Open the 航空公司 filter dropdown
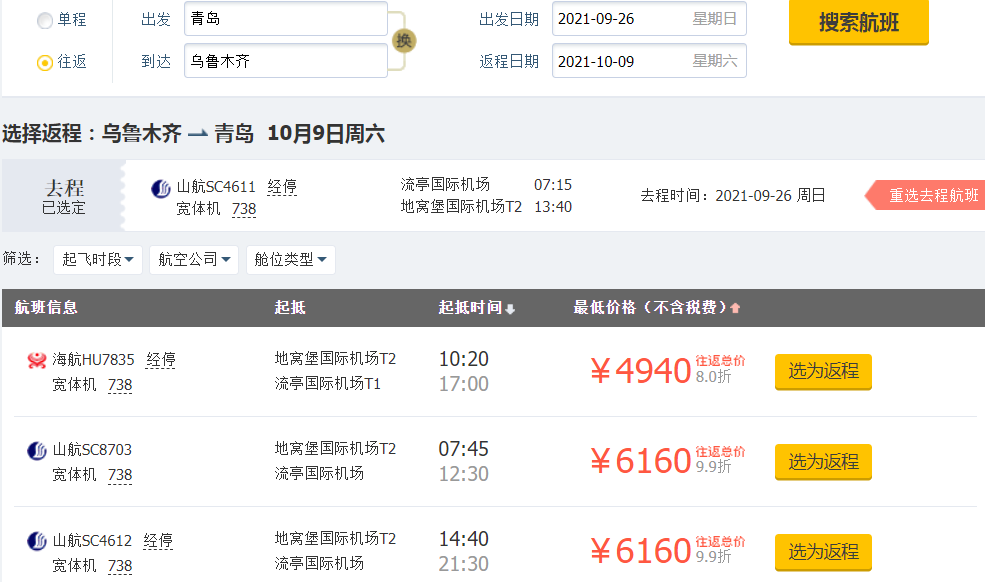This screenshot has height=582, width=985. click(x=194, y=260)
